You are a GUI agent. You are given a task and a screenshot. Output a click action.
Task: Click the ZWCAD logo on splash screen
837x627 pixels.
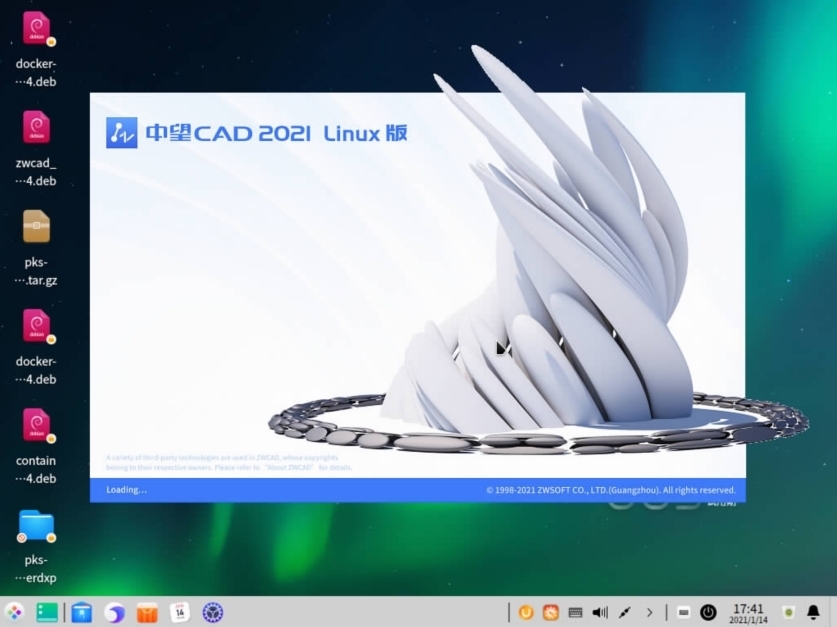click(122, 132)
